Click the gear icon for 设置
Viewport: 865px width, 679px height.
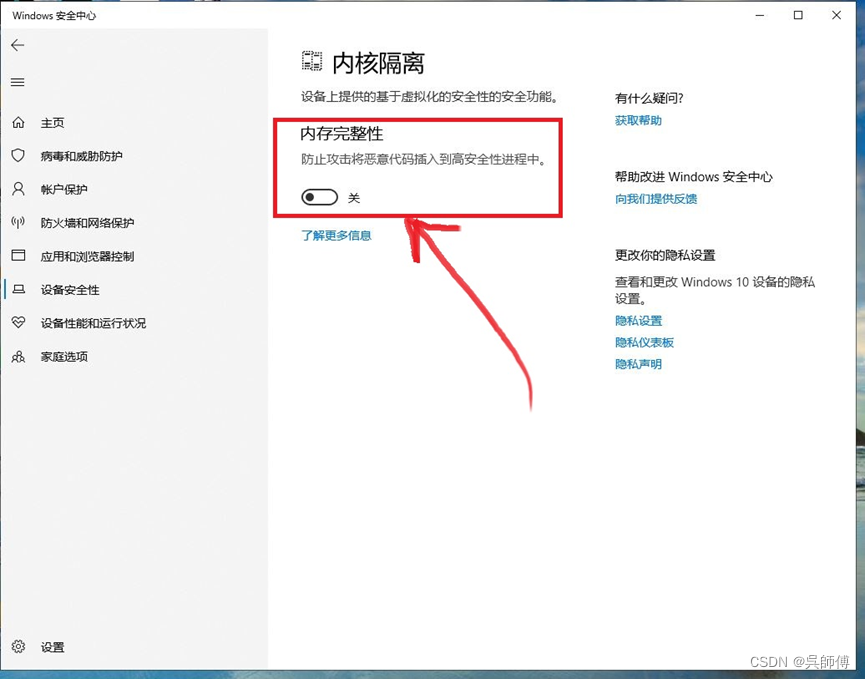coord(18,646)
